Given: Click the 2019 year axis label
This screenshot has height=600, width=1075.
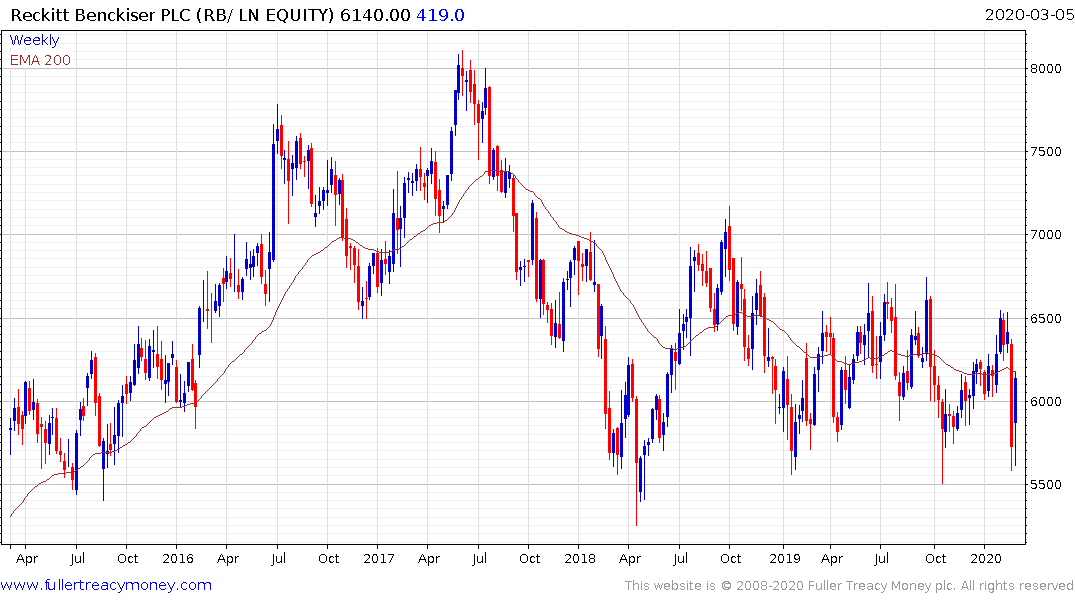Looking at the screenshot, I should coord(785,558).
